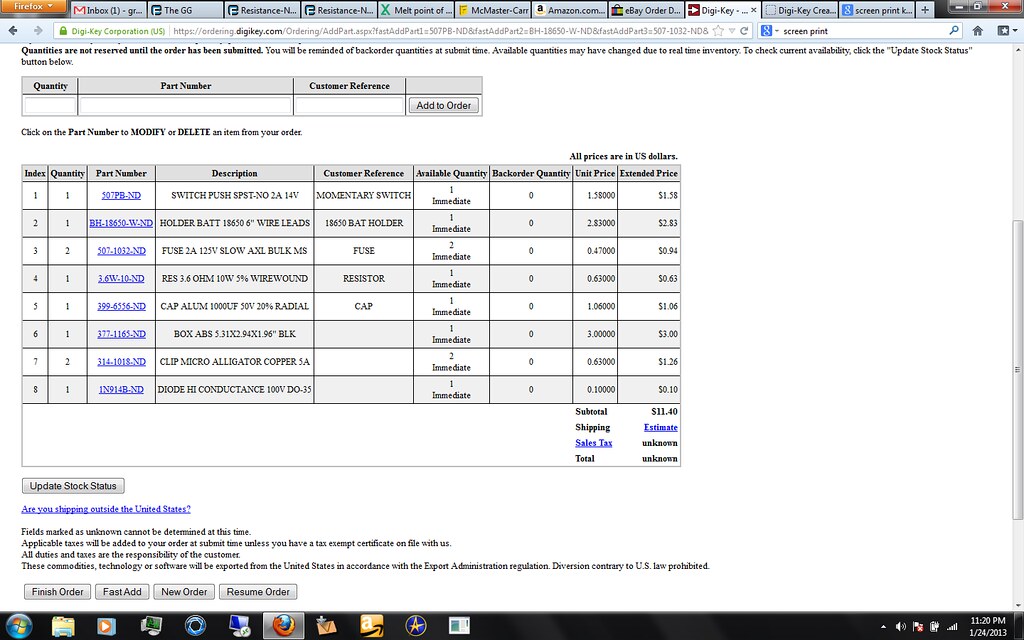The image size is (1024, 640).
Task: Open the Amazon taskbar icon
Action: pos(371,626)
